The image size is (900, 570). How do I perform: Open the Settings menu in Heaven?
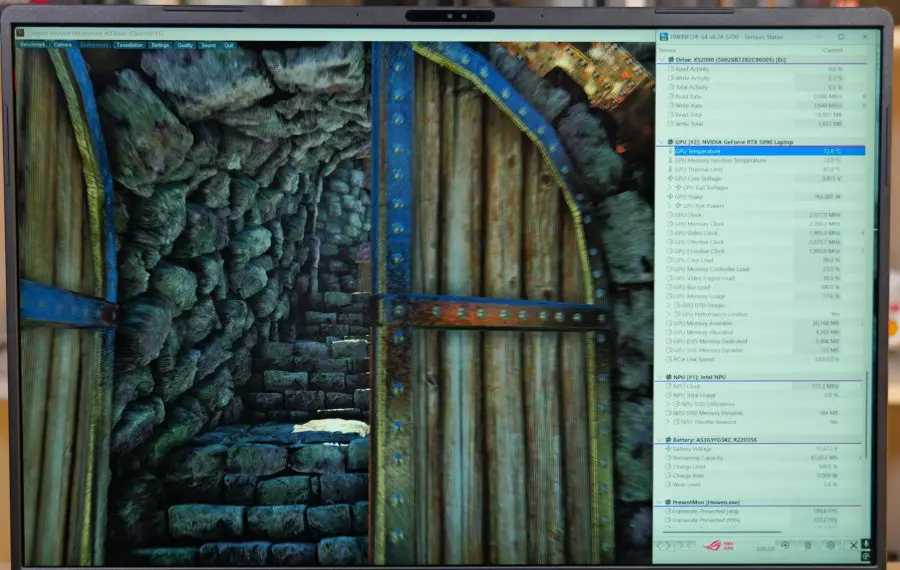click(x=160, y=45)
